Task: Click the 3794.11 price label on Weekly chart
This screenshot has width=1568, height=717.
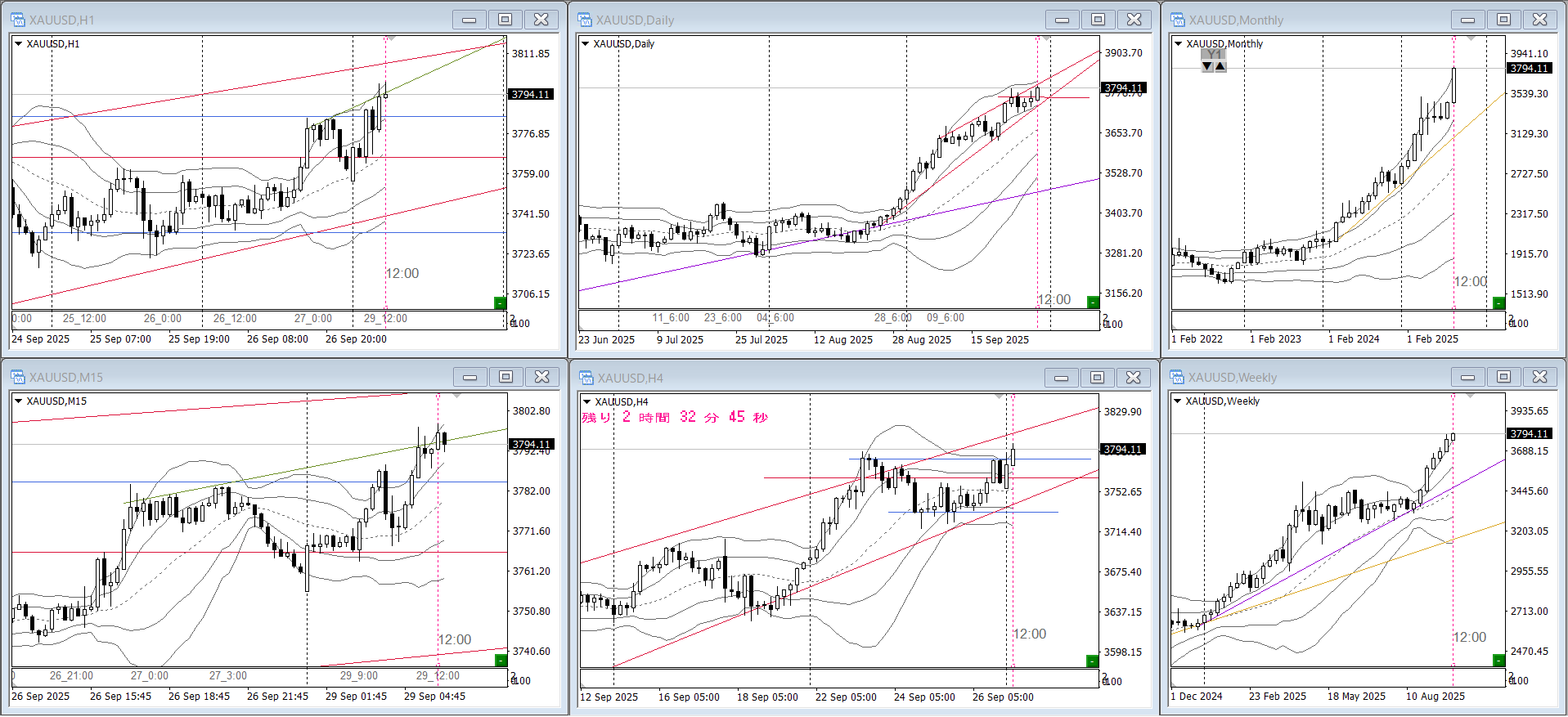Action: pyautogui.click(x=1529, y=433)
